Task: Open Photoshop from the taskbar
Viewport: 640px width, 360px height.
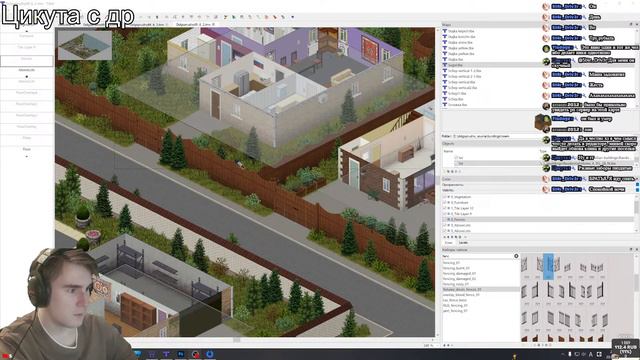Action: click(181, 354)
